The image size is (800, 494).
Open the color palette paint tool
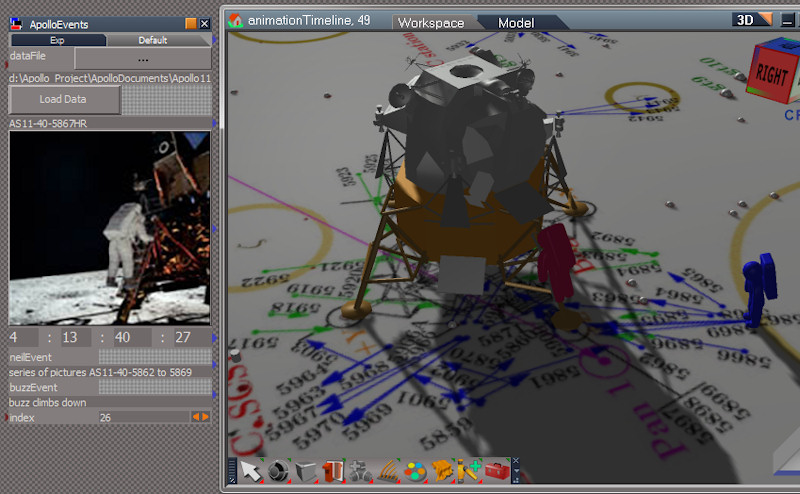coord(415,471)
